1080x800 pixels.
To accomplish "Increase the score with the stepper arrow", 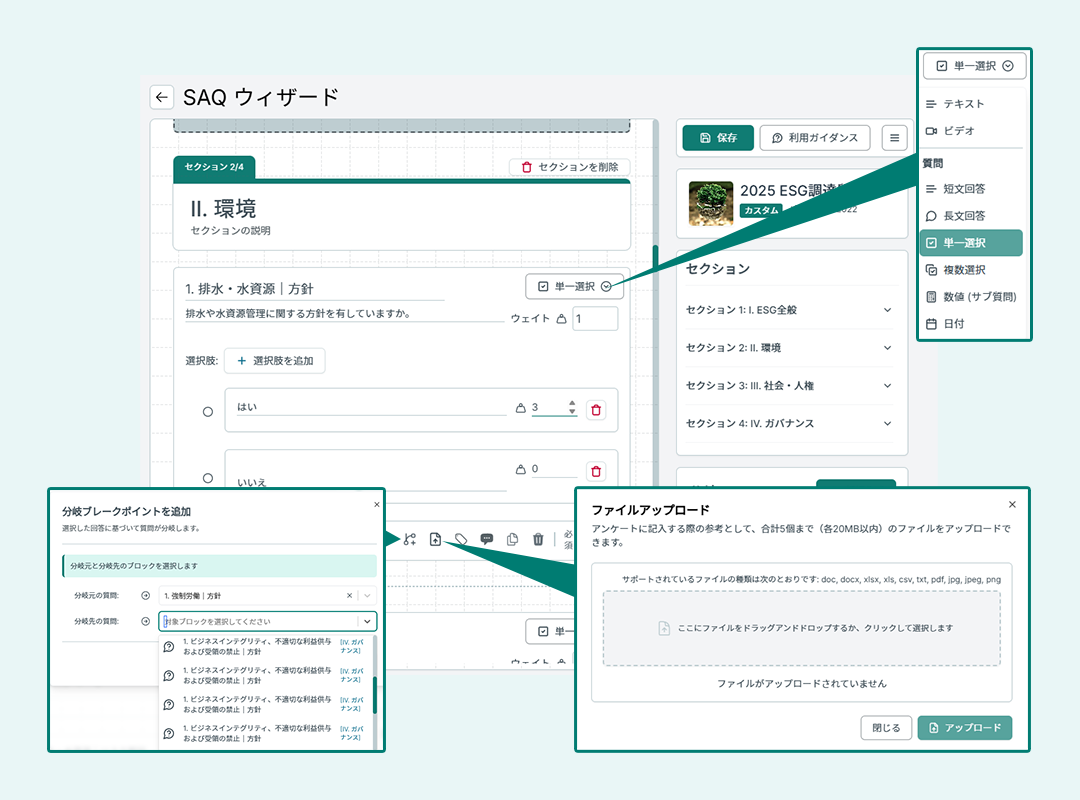I will (571, 403).
